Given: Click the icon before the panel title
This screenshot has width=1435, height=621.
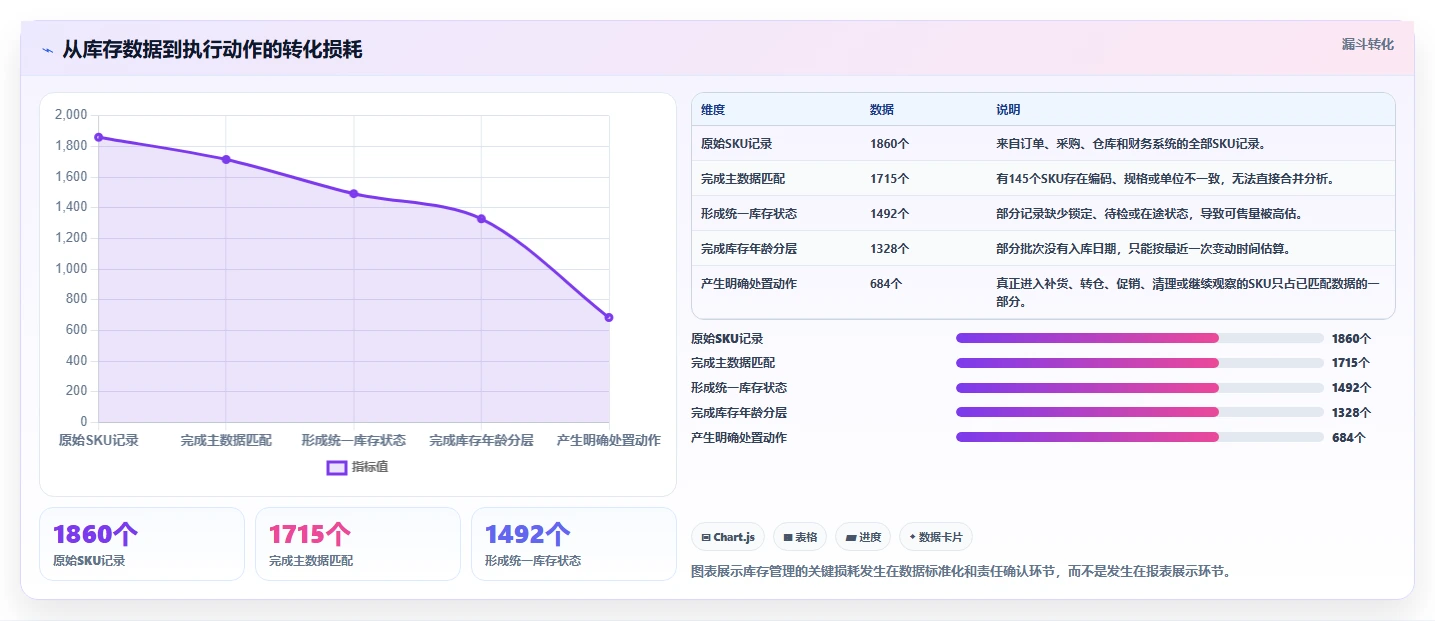Looking at the screenshot, I should pyautogui.click(x=47, y=49).
